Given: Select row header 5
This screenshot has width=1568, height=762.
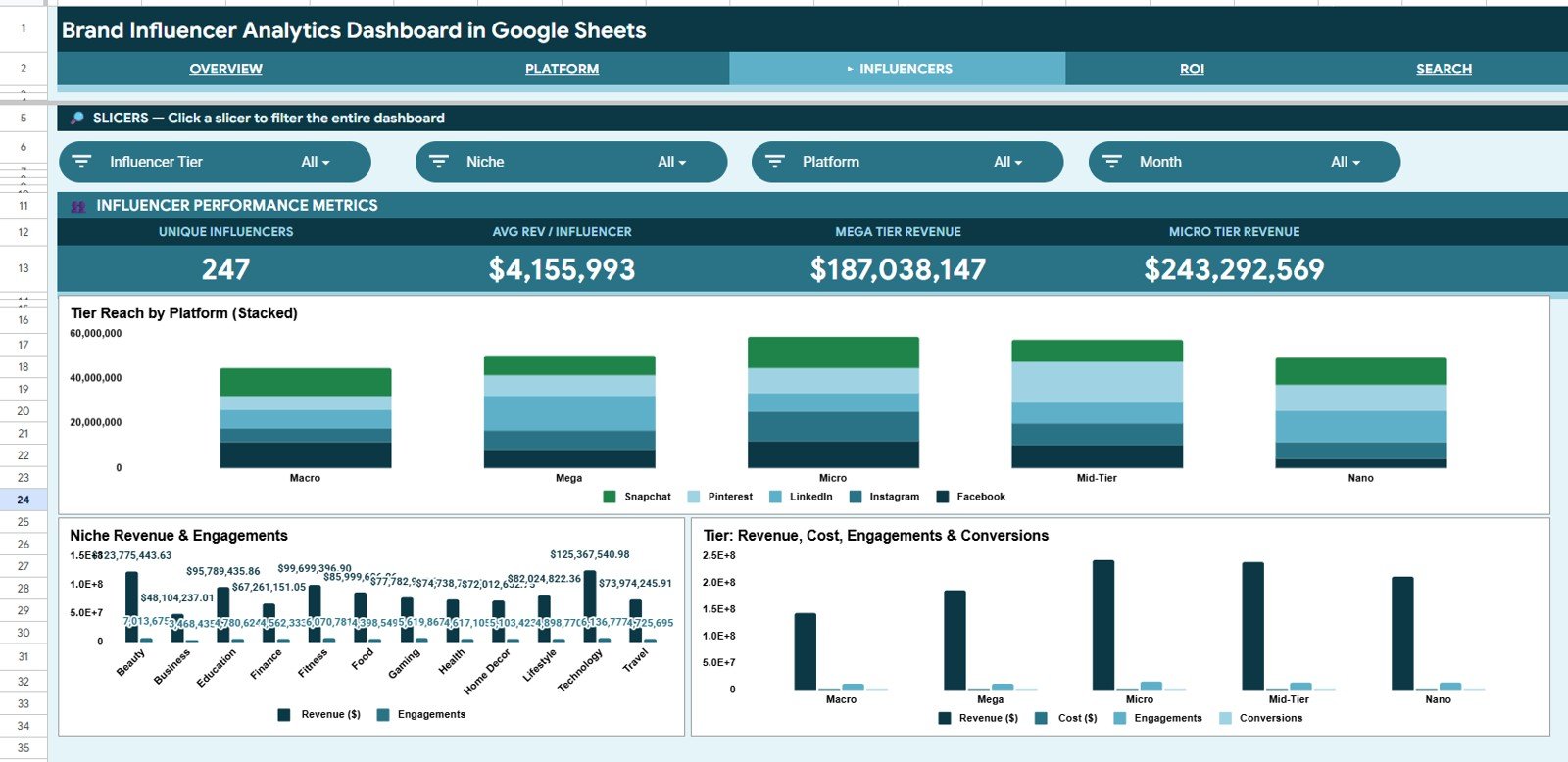Looking at the screenshot, I should [x=24, y=118].
